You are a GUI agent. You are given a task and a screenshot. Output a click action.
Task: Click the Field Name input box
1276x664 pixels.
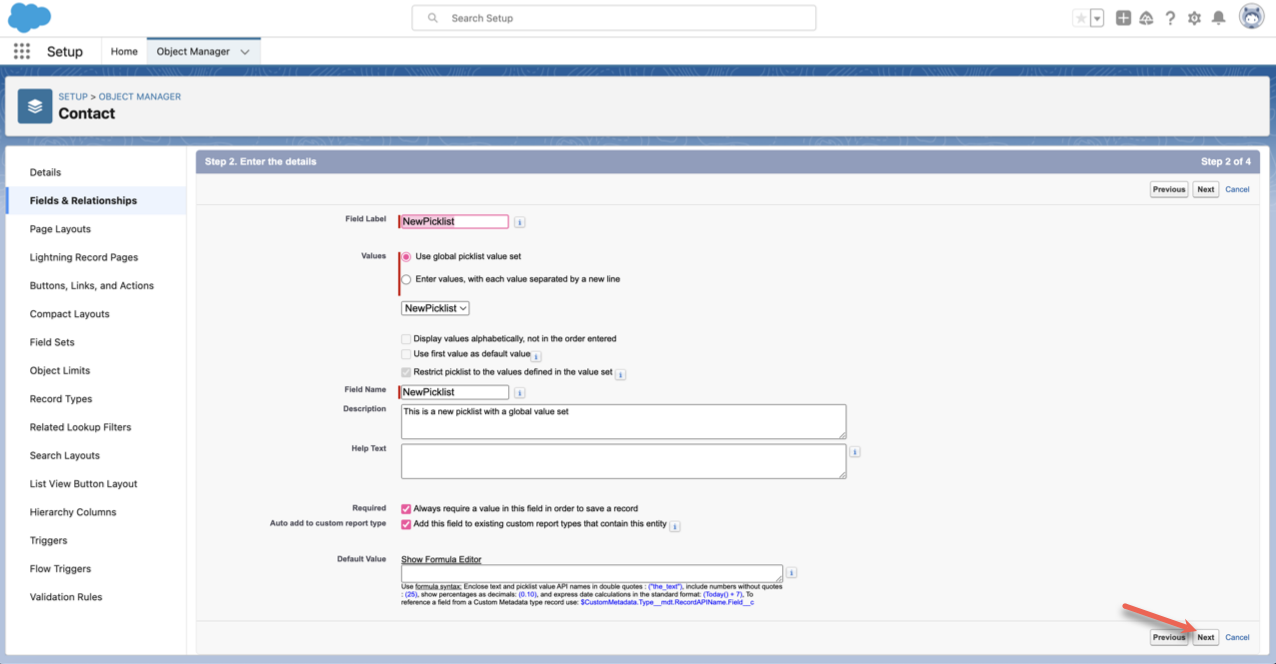pos(455,392)
